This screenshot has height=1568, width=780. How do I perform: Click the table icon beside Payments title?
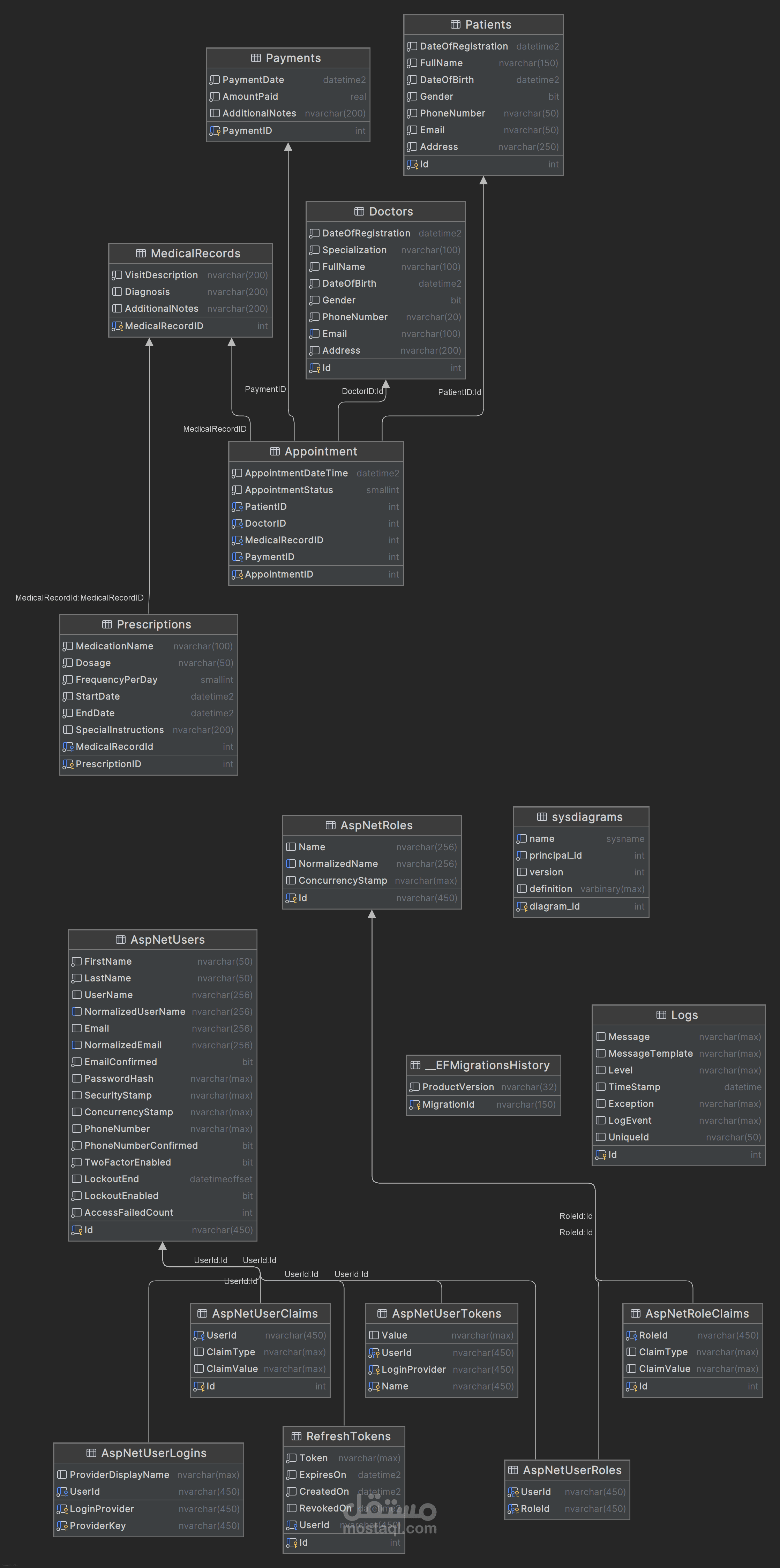click(x=256, y=58)
